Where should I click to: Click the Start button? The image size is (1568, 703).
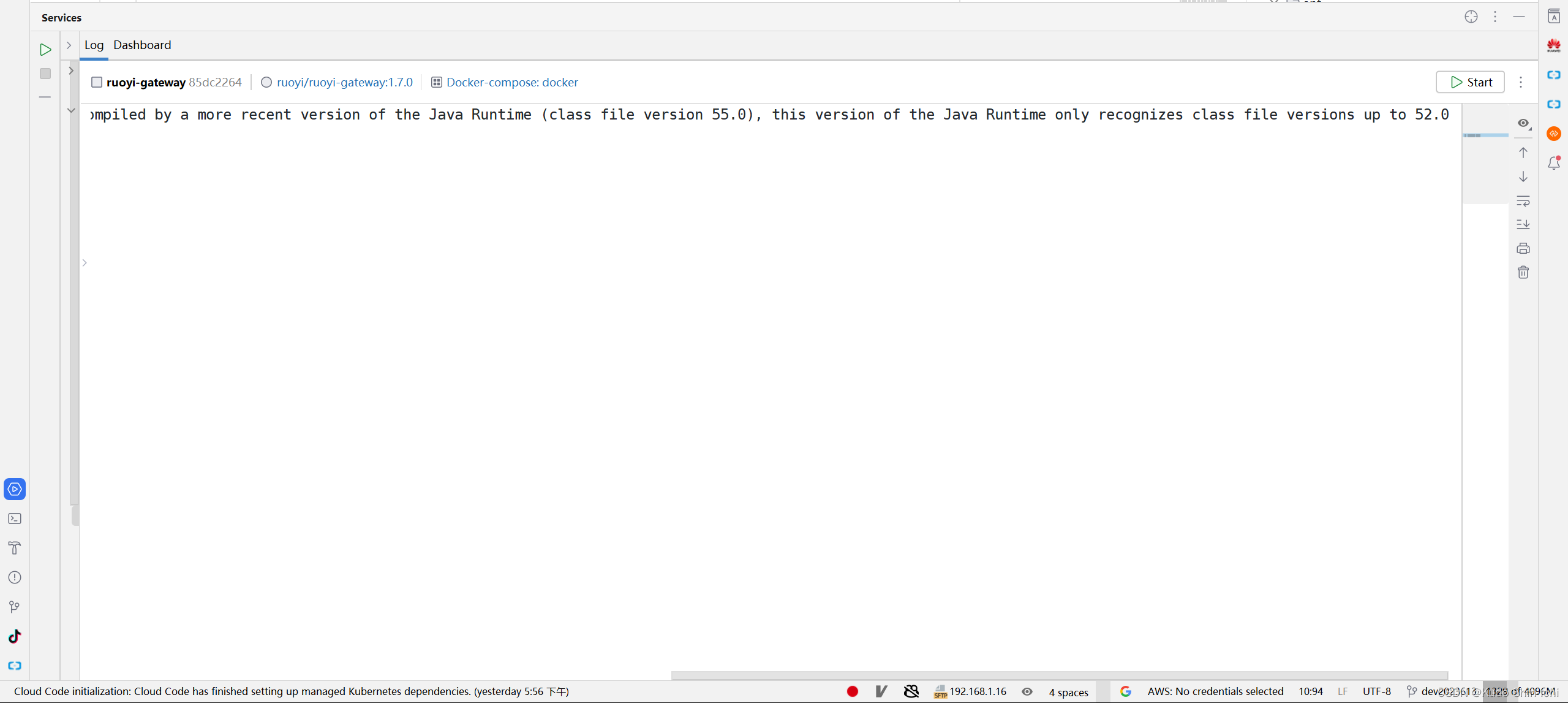tap(1470, 82)
